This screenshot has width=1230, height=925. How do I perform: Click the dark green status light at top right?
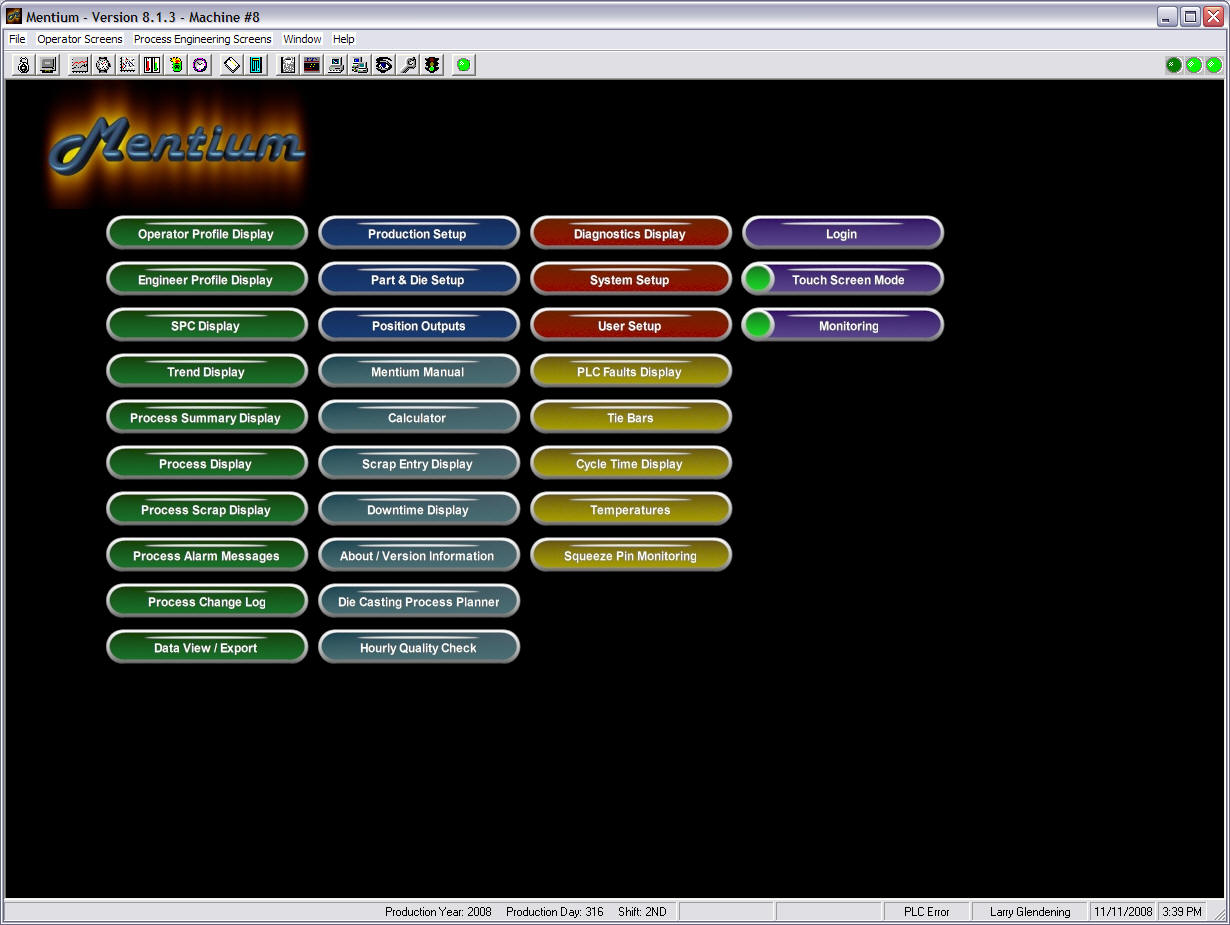pyautogui.click(x=1174, y=65)
